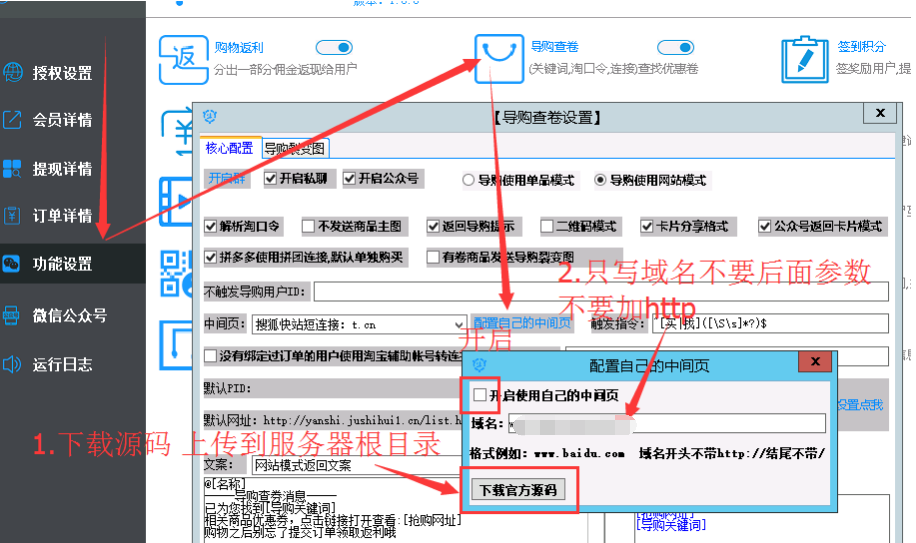Open 授权设置 in the sidebar
Image resolution: width=916 pixels, height=543 pixels.
tap(62, 73)
